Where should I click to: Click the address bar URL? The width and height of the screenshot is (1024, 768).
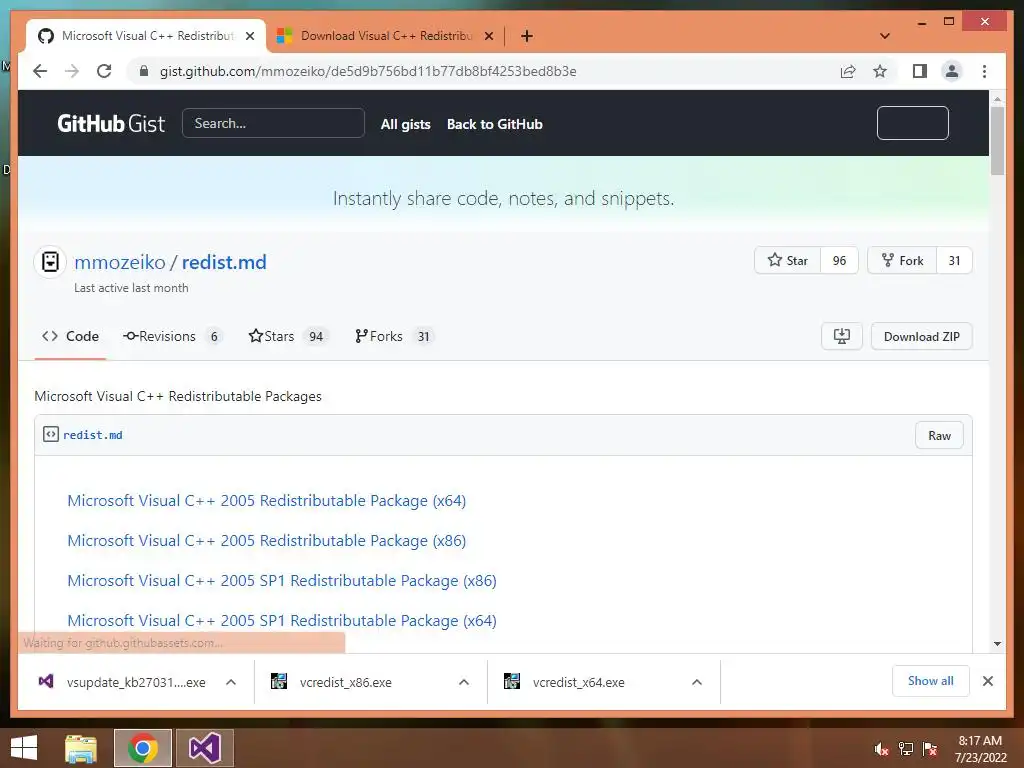click(x=368, y=71)
